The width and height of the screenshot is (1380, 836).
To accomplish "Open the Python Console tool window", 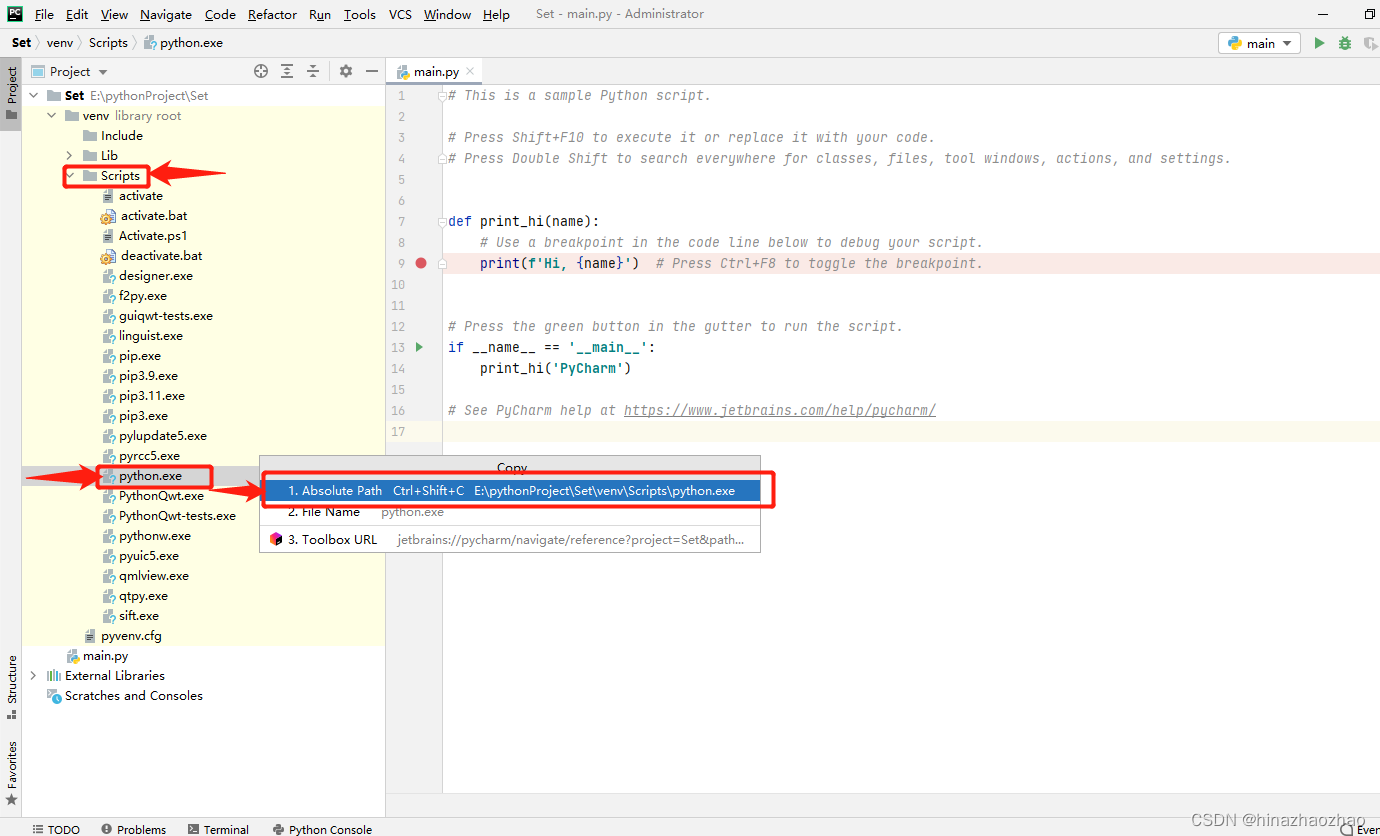I will [322, 829].
